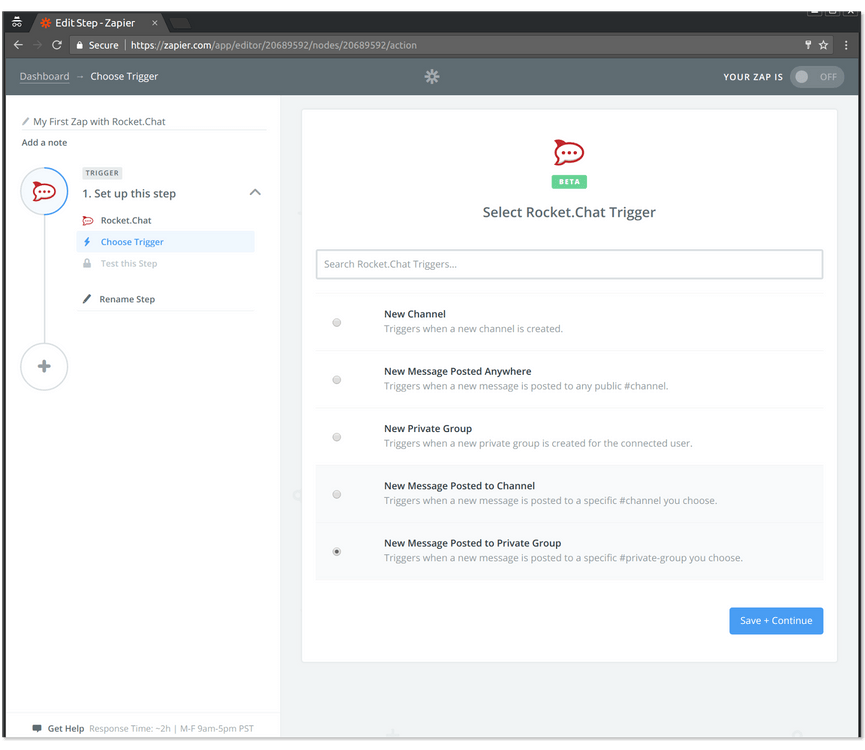
Task: Open the Test this Step item
Action: [x=165, y=264]
